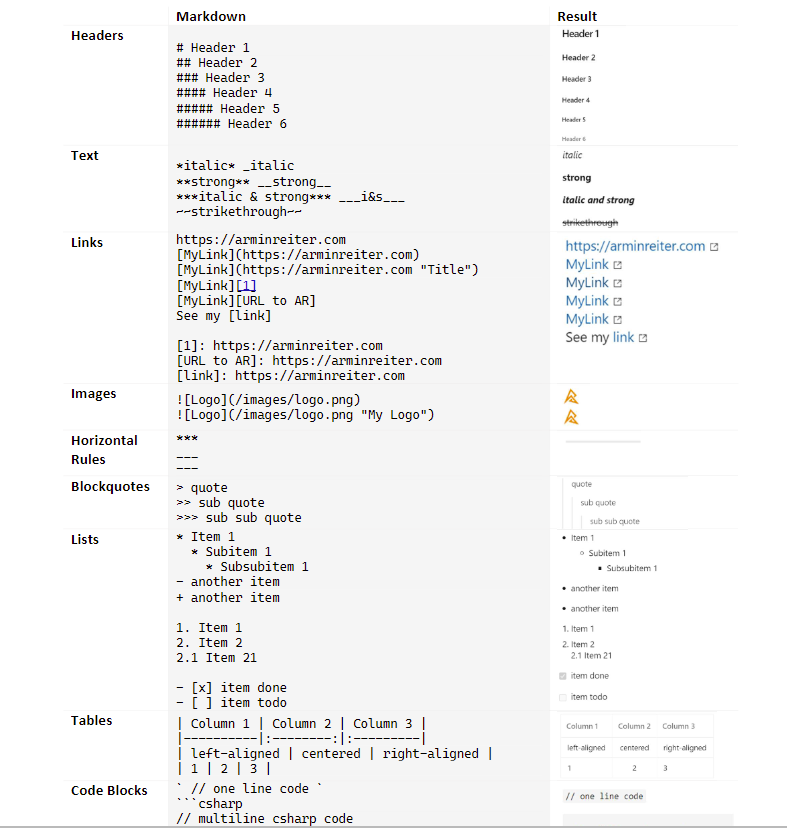Click the "Column 3" header in the rendered table
787x828 pixels.
pos(676,726)
